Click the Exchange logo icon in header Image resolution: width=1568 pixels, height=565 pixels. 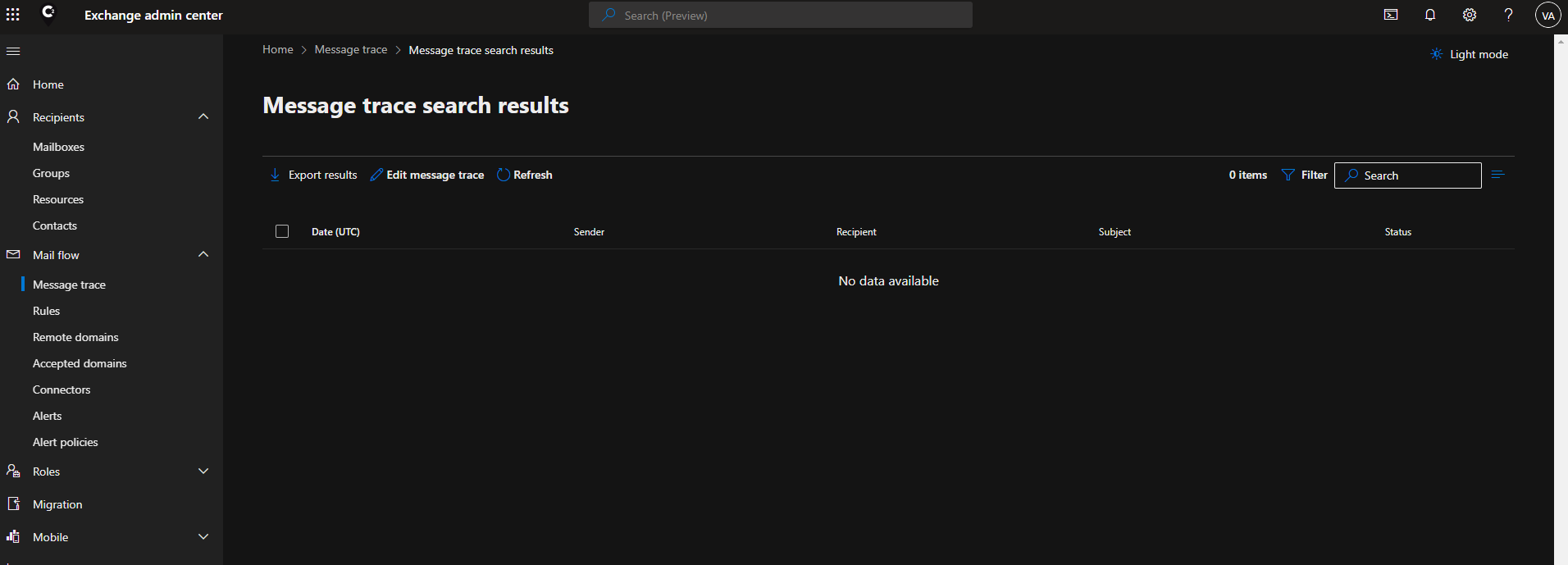point(48,12)
